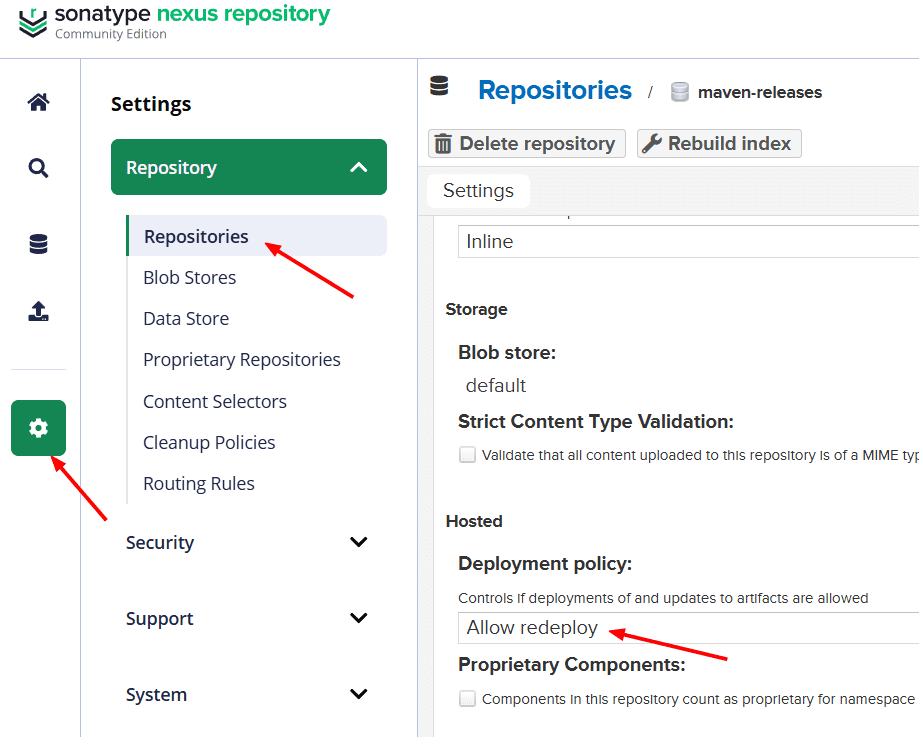The image size is (919, 737).
Task: Go to Repositories breadcrumb link
Action: pos(554,90)
